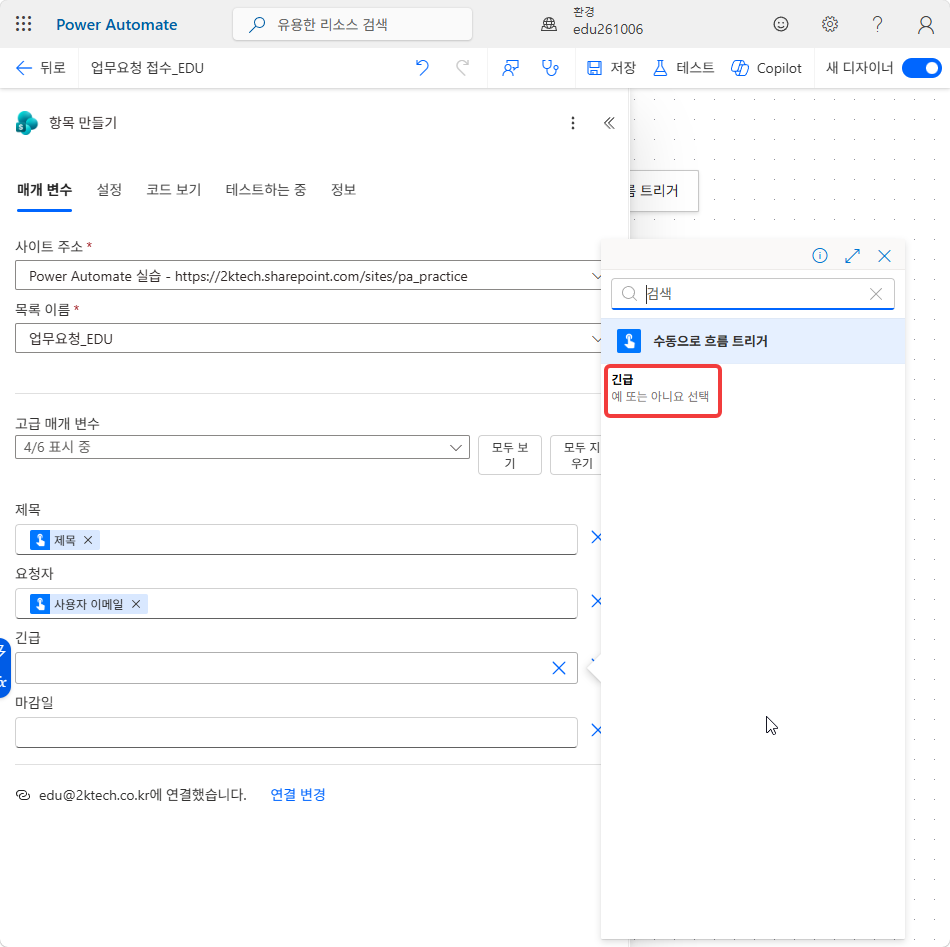Open the feedback smiley icon
Image resolution: width=950 pixels, height=947 pixels.
coord(781,24)
